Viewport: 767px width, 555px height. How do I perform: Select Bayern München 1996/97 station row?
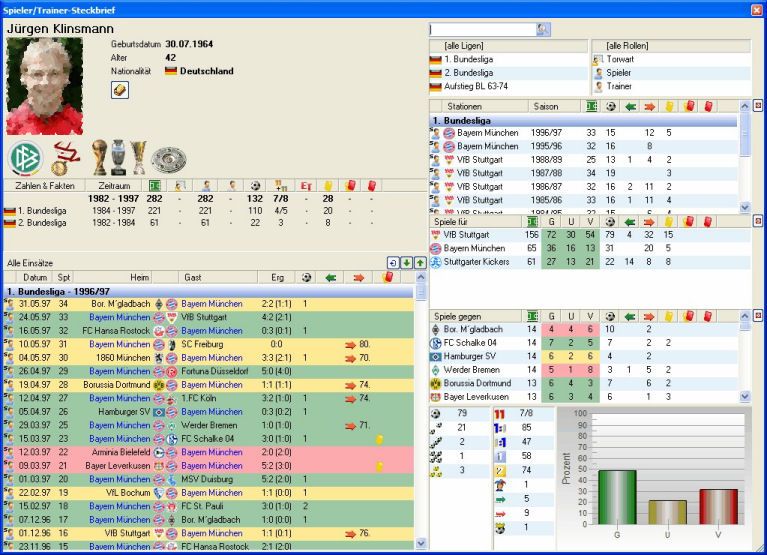584,133
